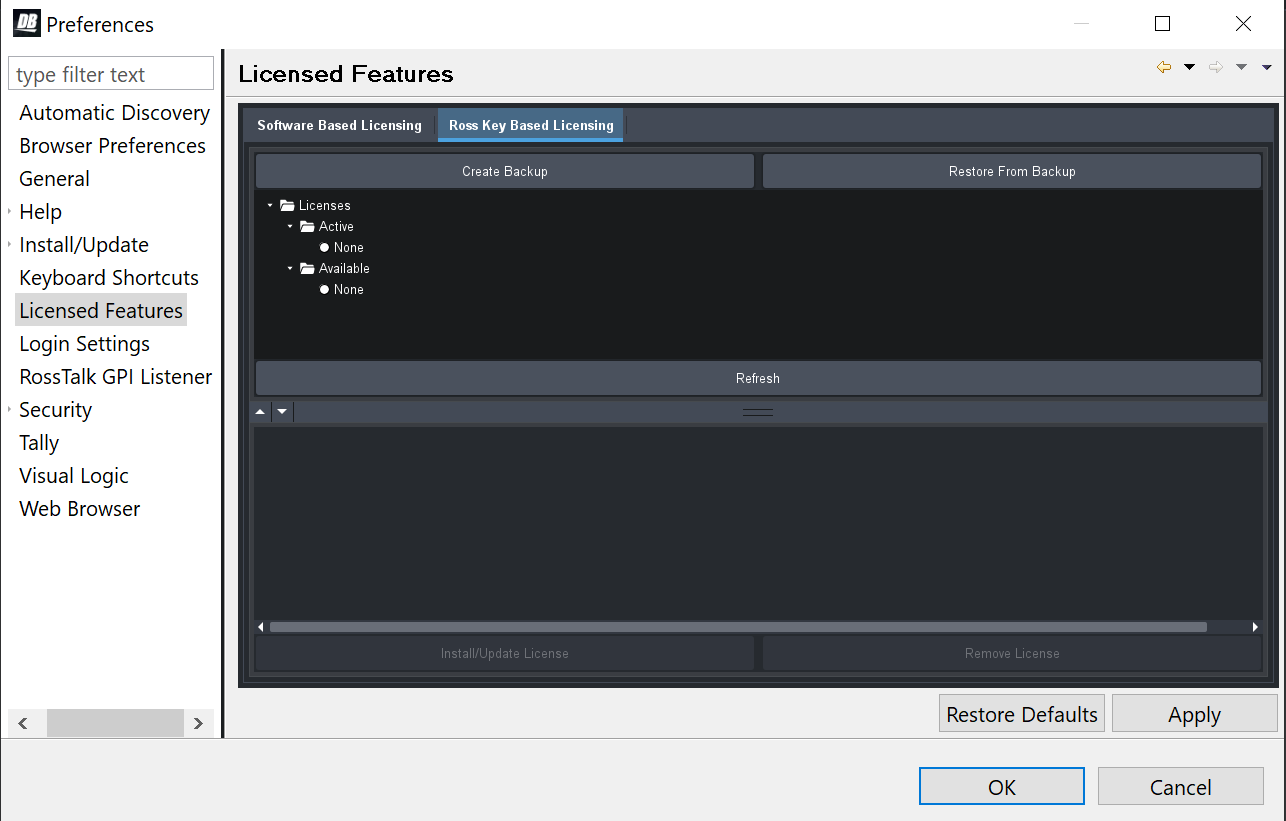Open Keyboard Shortcuts preferences in the sidebar

click(x=107, y=277)
